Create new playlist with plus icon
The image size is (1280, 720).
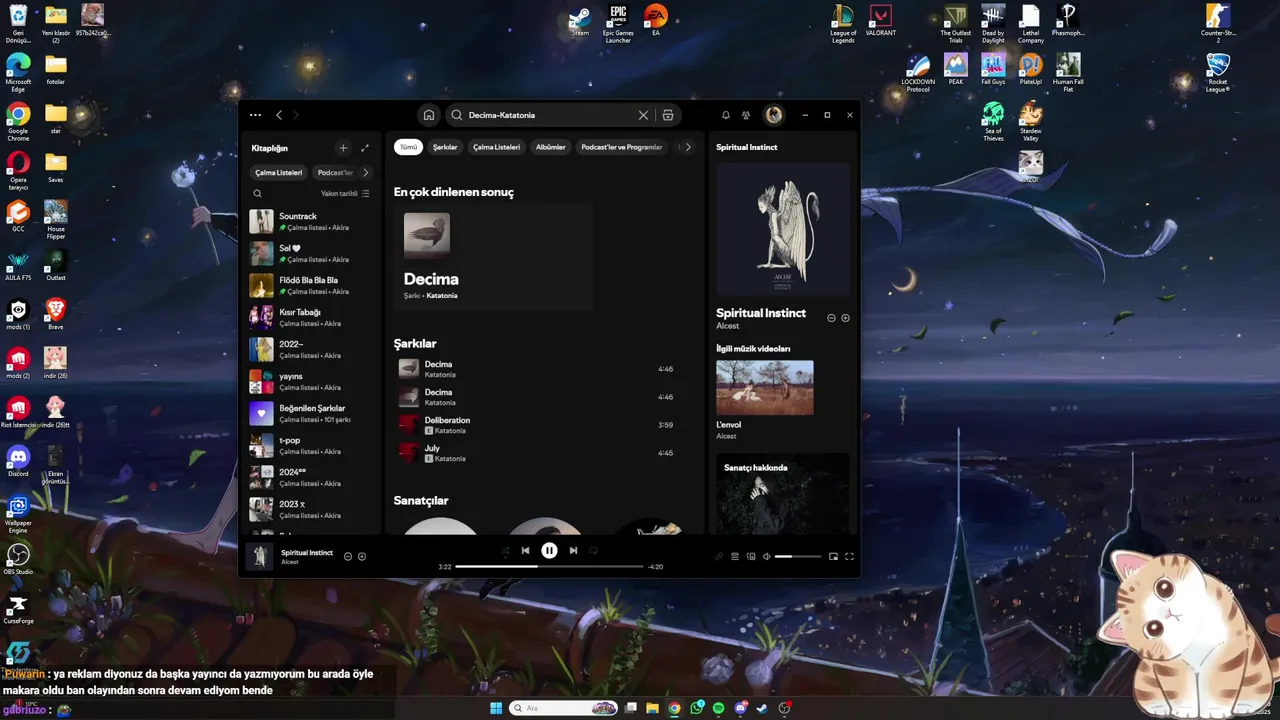pos(343,148)
